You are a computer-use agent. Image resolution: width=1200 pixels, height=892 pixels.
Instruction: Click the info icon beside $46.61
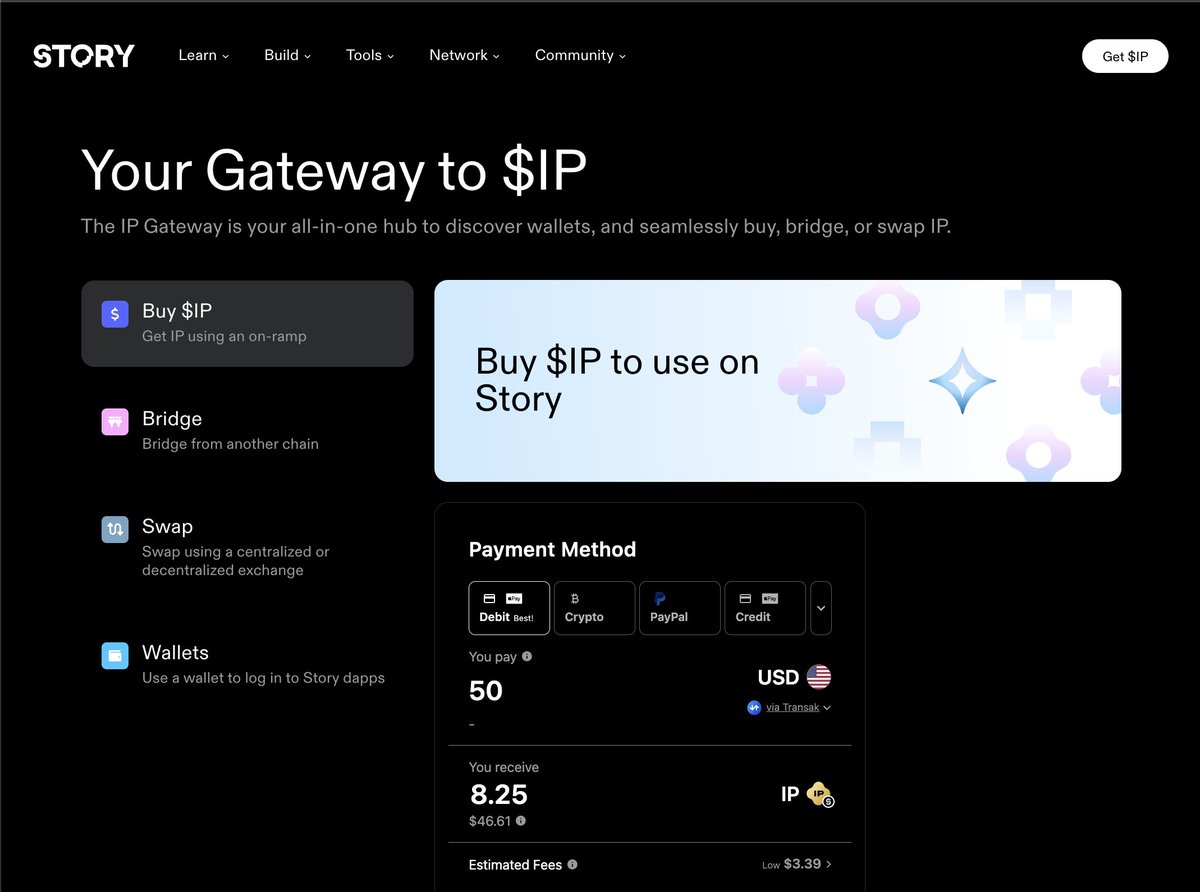click(x=521, y=821)
